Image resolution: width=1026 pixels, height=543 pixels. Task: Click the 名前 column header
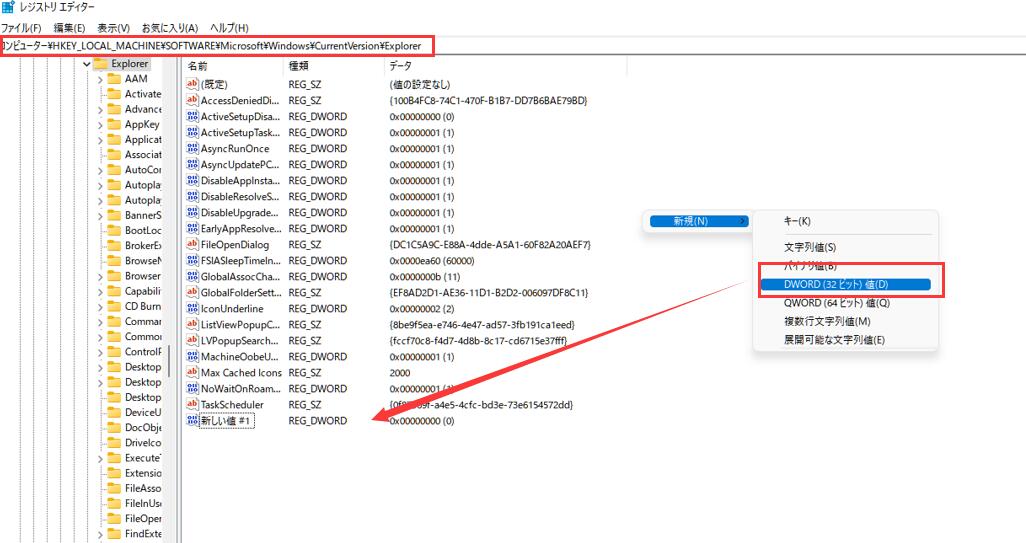pyautogui.click(x=198, y=65)
